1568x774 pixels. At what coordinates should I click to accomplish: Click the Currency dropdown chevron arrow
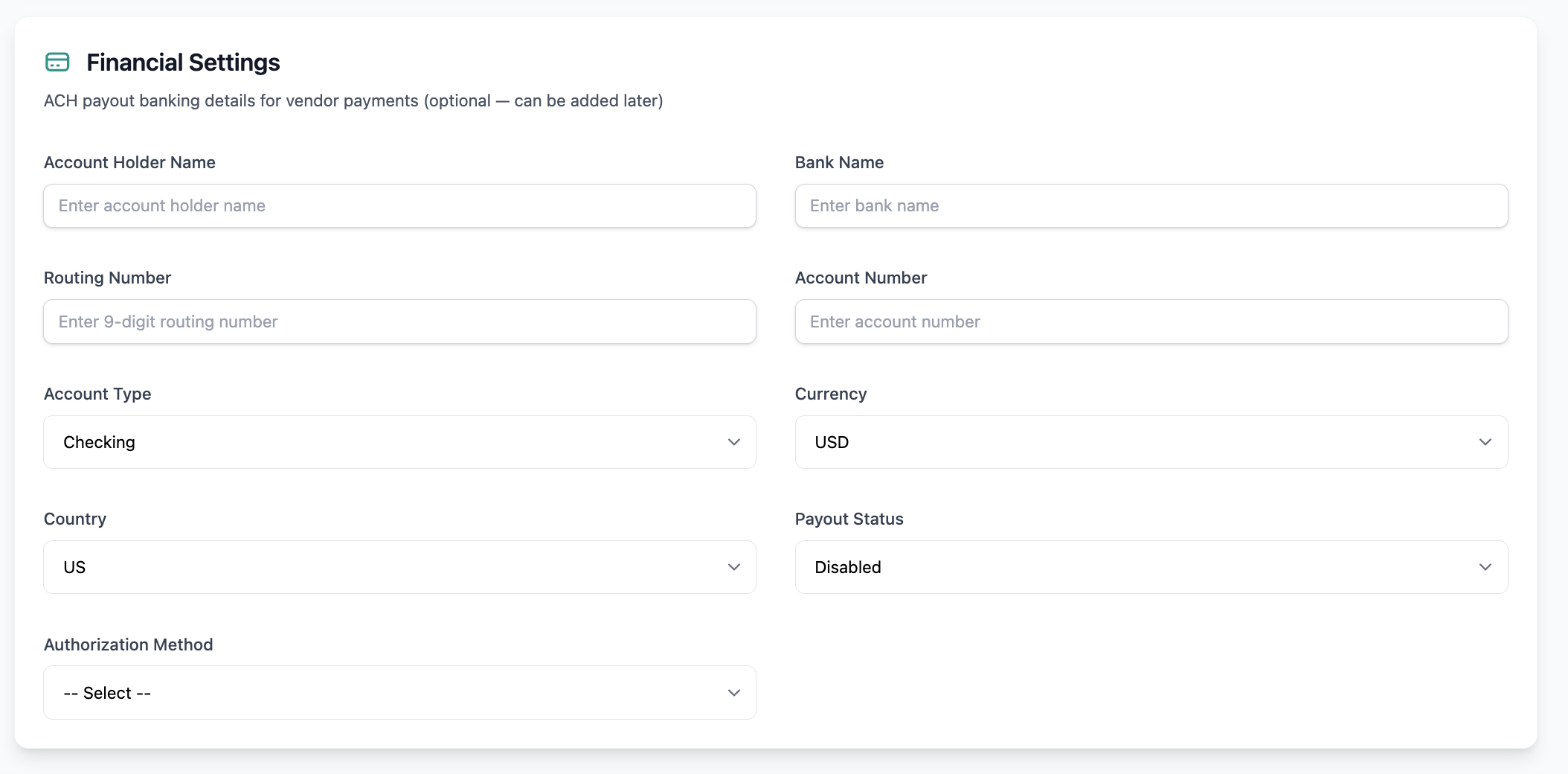pyautogui.click(x=1485, y=442)
